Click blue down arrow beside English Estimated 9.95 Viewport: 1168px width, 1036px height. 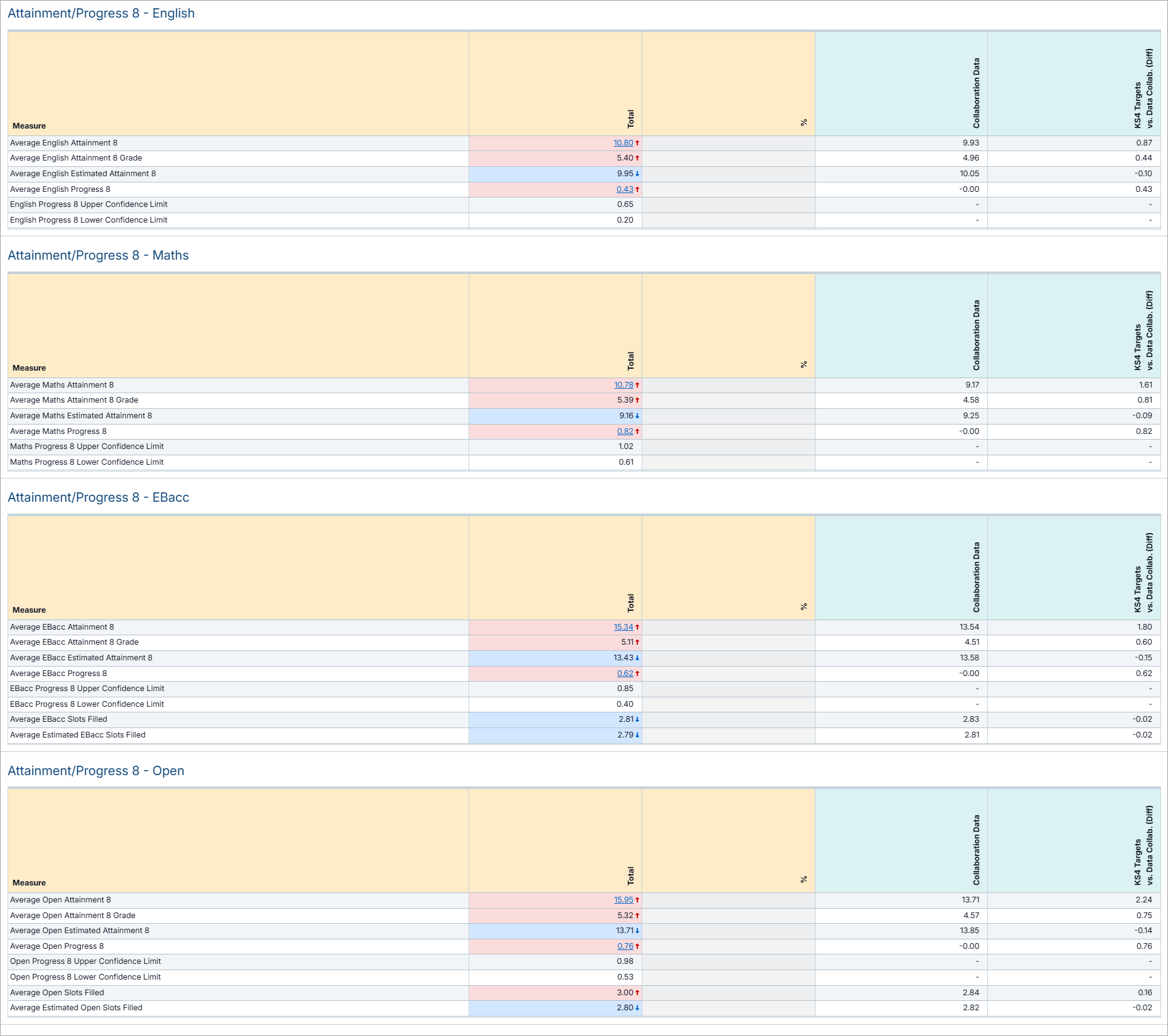[x=637, y=174]
